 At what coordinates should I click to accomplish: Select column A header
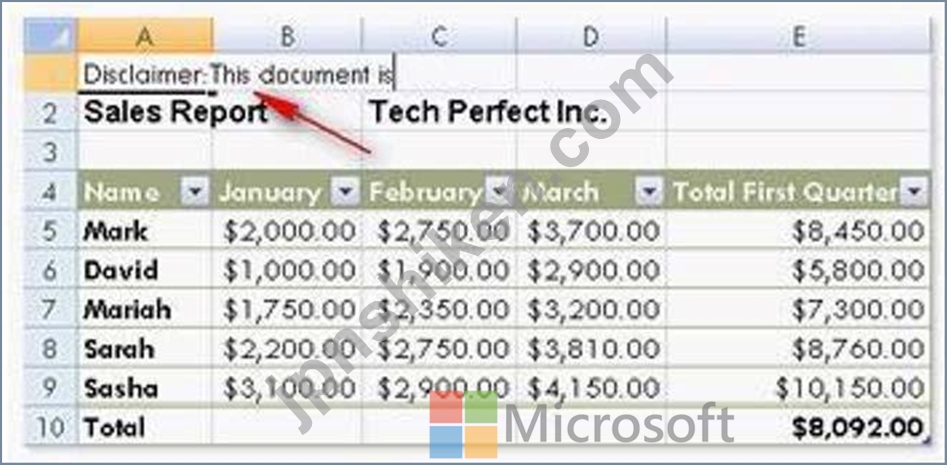144,36
